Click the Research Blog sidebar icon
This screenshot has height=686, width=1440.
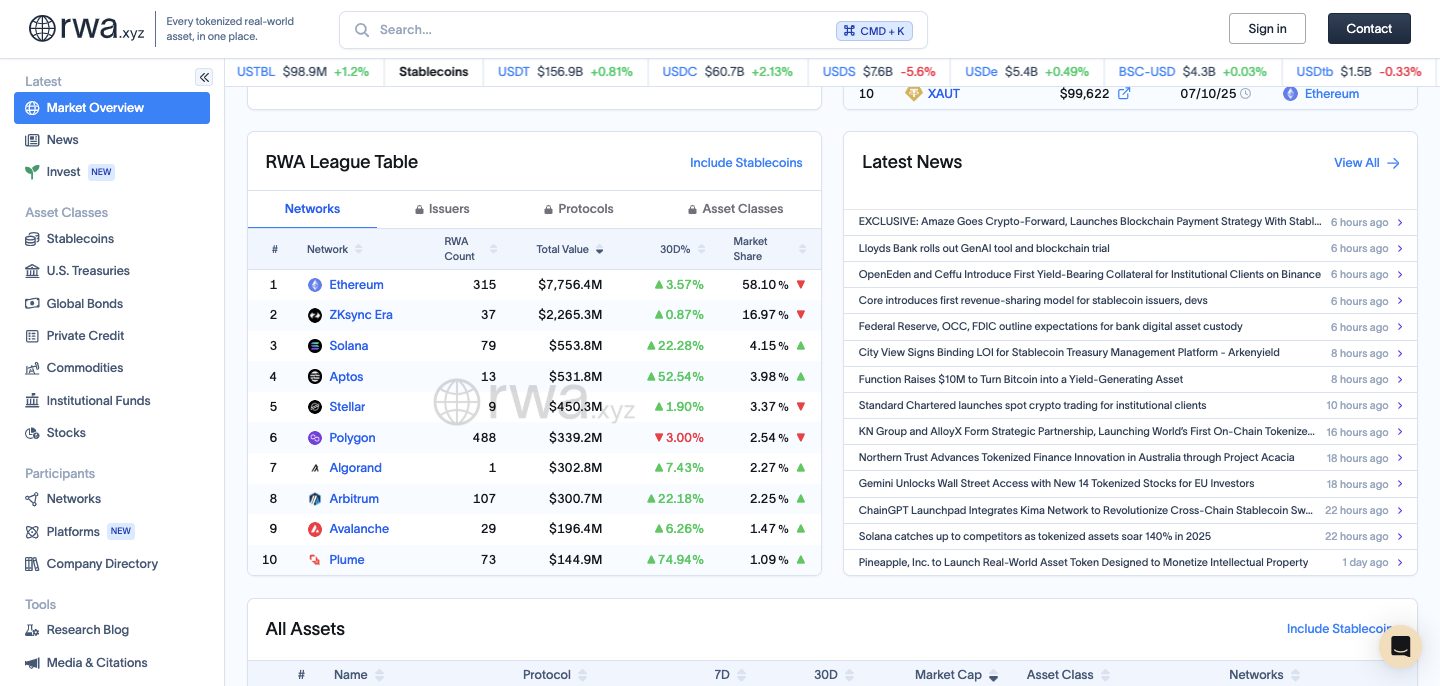click(32, 630)
